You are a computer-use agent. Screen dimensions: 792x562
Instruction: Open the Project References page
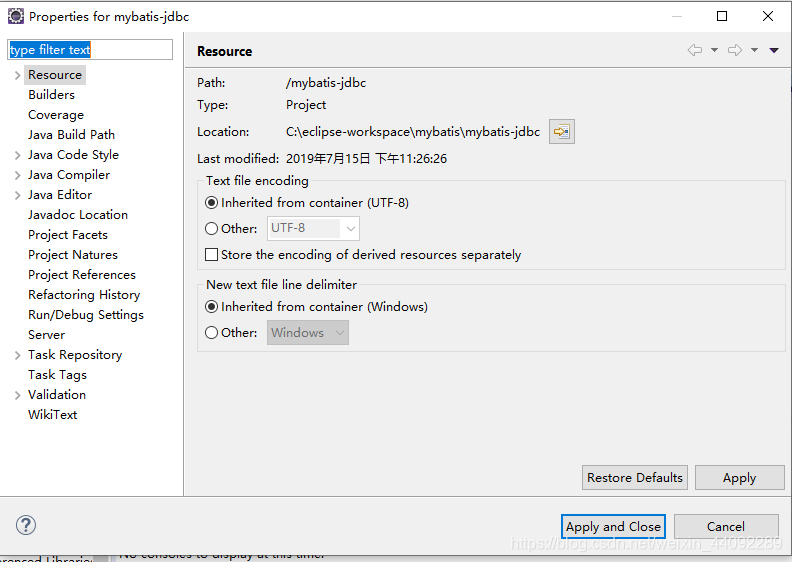click(x=82, y=275)
